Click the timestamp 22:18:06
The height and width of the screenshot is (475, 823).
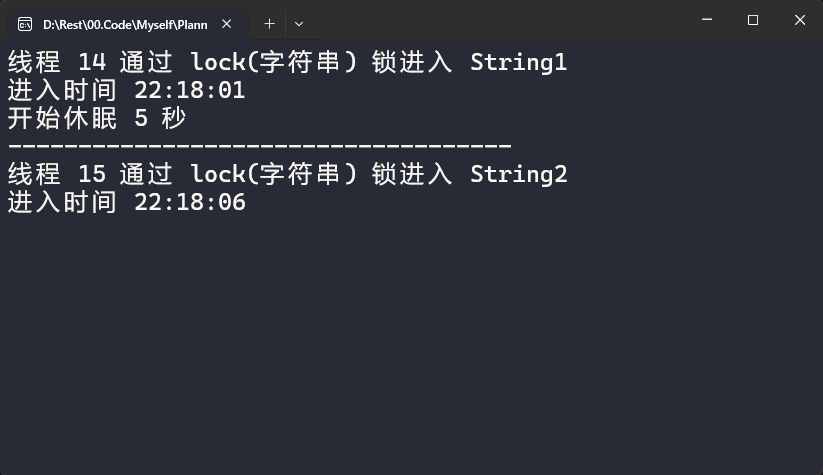189,202
